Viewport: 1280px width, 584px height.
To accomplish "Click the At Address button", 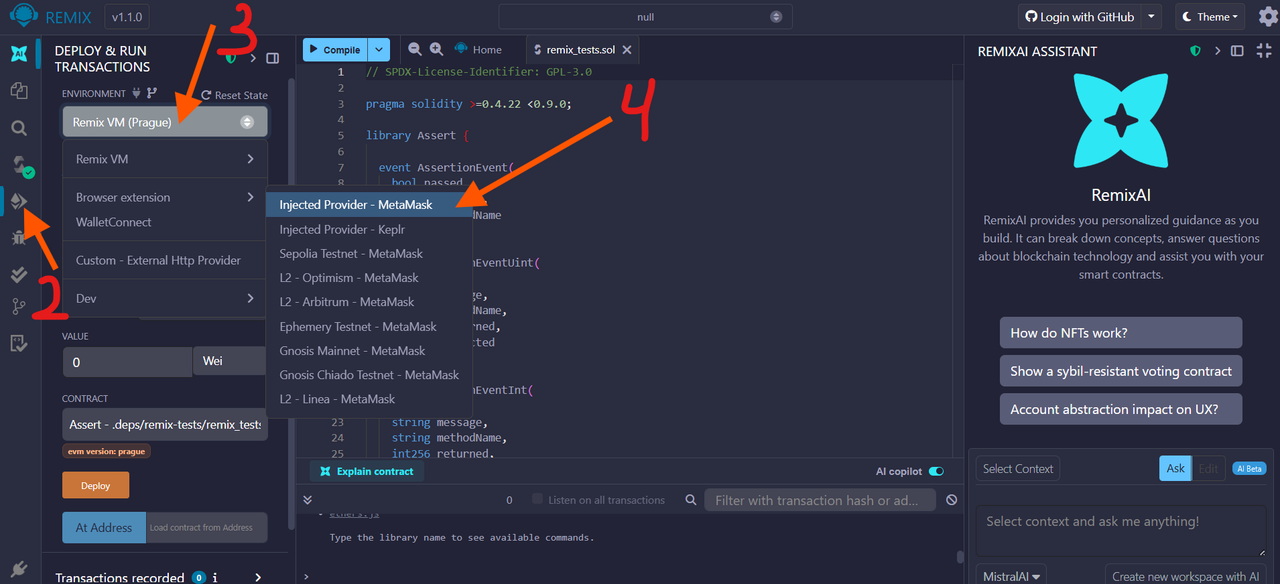I will tap(104, 527).
